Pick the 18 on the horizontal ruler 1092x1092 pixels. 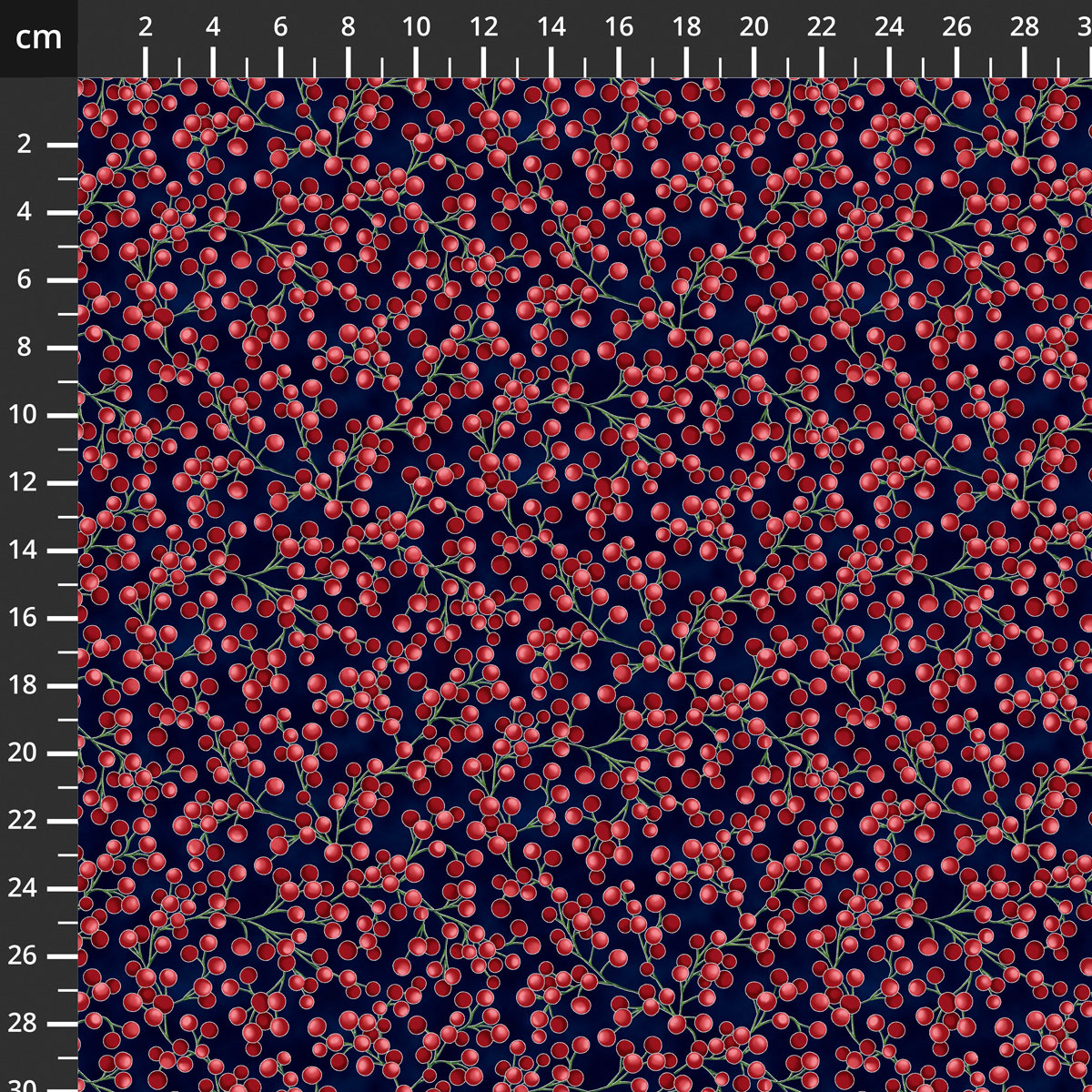(x=686, y=27)
